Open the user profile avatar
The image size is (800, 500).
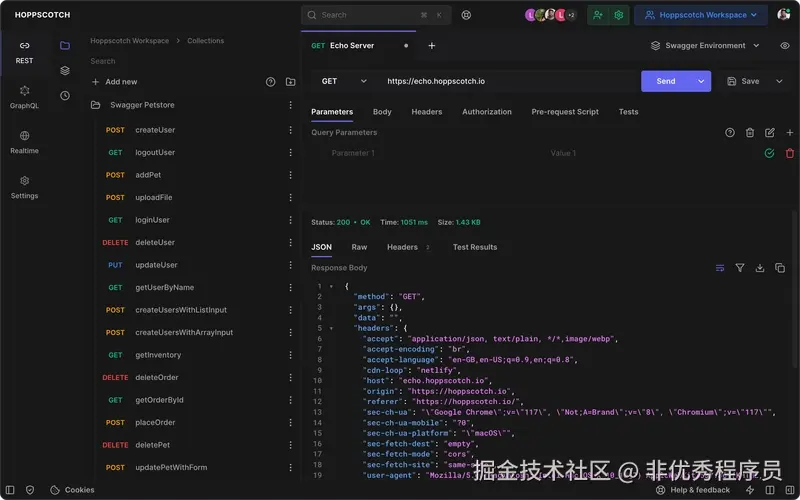click(784, 15)
